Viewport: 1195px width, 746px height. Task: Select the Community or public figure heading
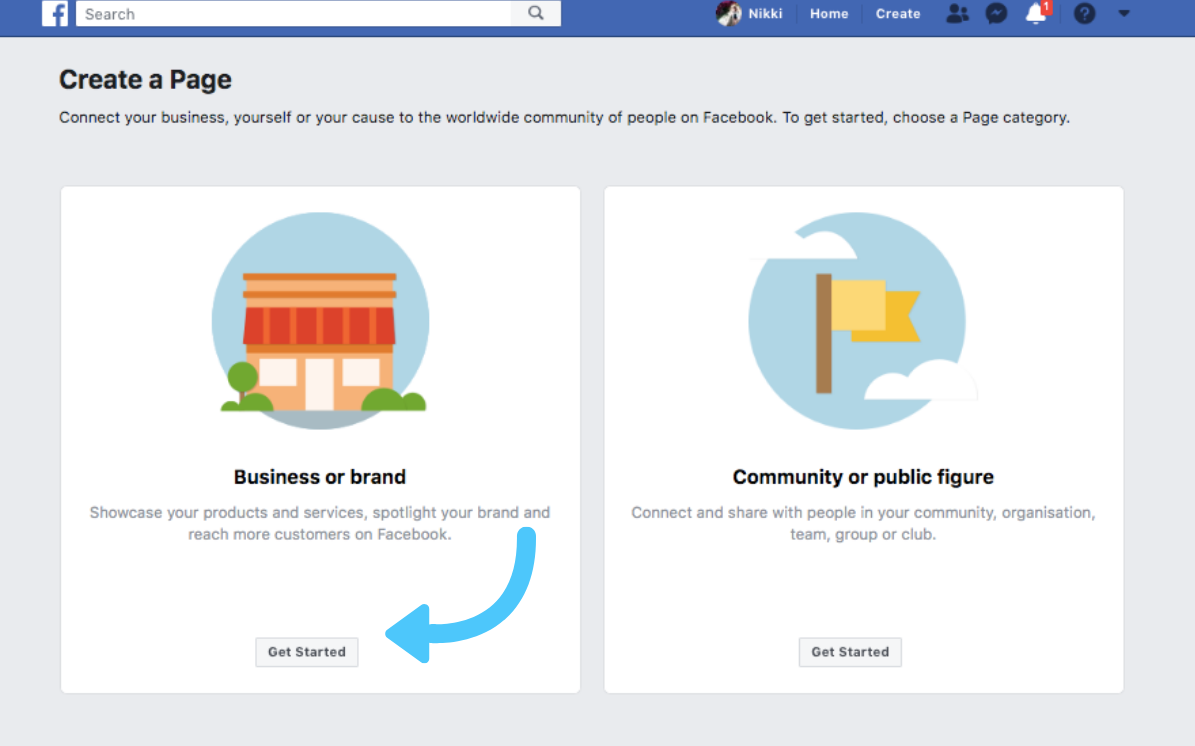click(x=863, y=477)
